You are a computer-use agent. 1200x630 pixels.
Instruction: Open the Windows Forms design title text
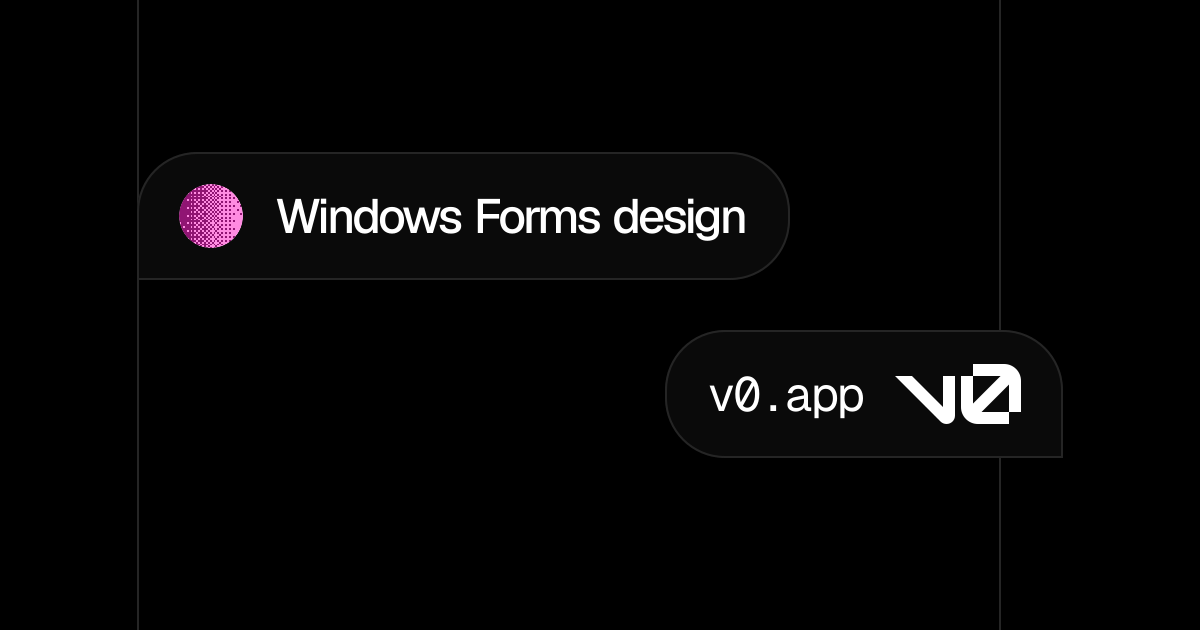click(x=511, y=217)
